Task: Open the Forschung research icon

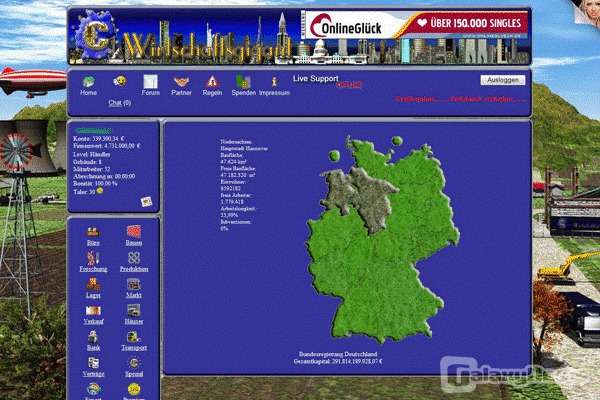Action: [93, 258]
